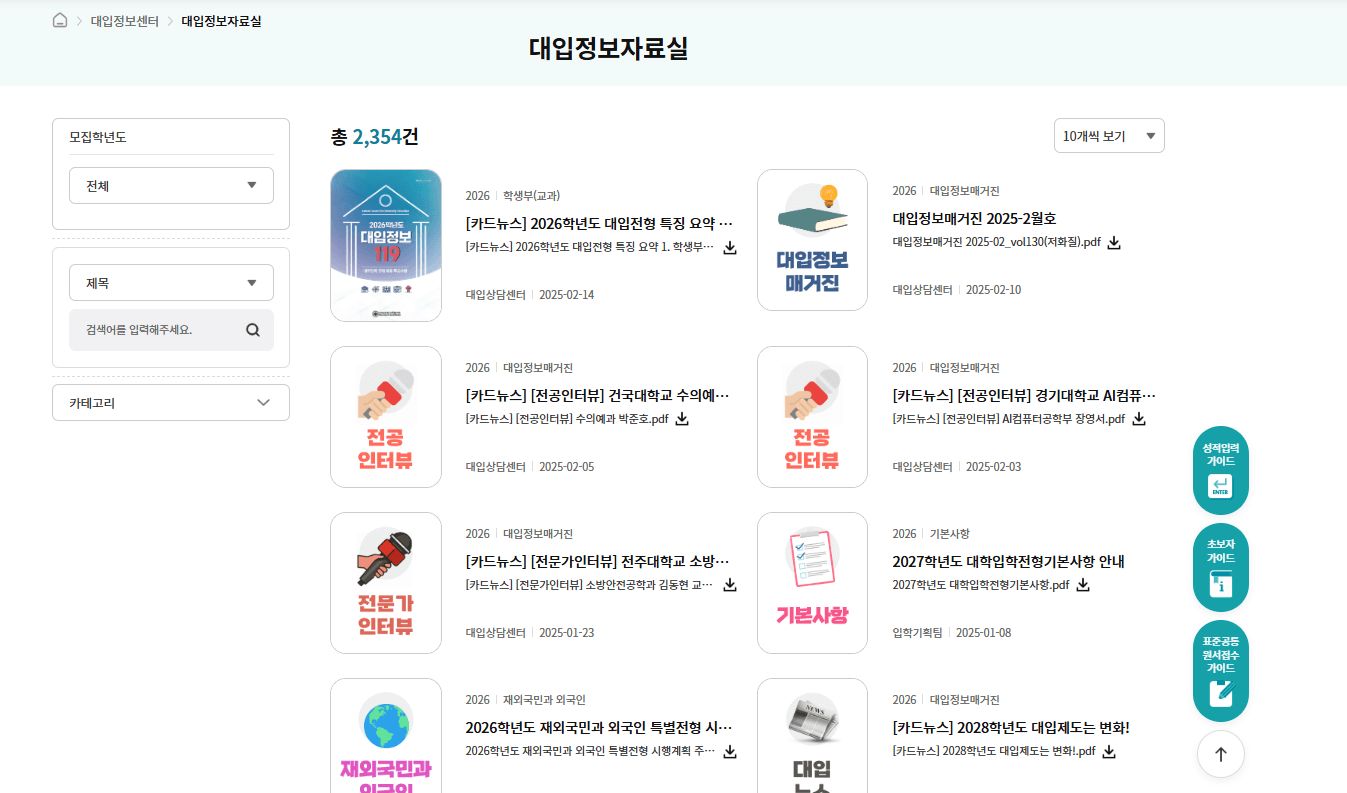Select 대입정보자료실 in the breadcrumb
The width and height of the screenshot is (1347, 793).
[223, 18]
